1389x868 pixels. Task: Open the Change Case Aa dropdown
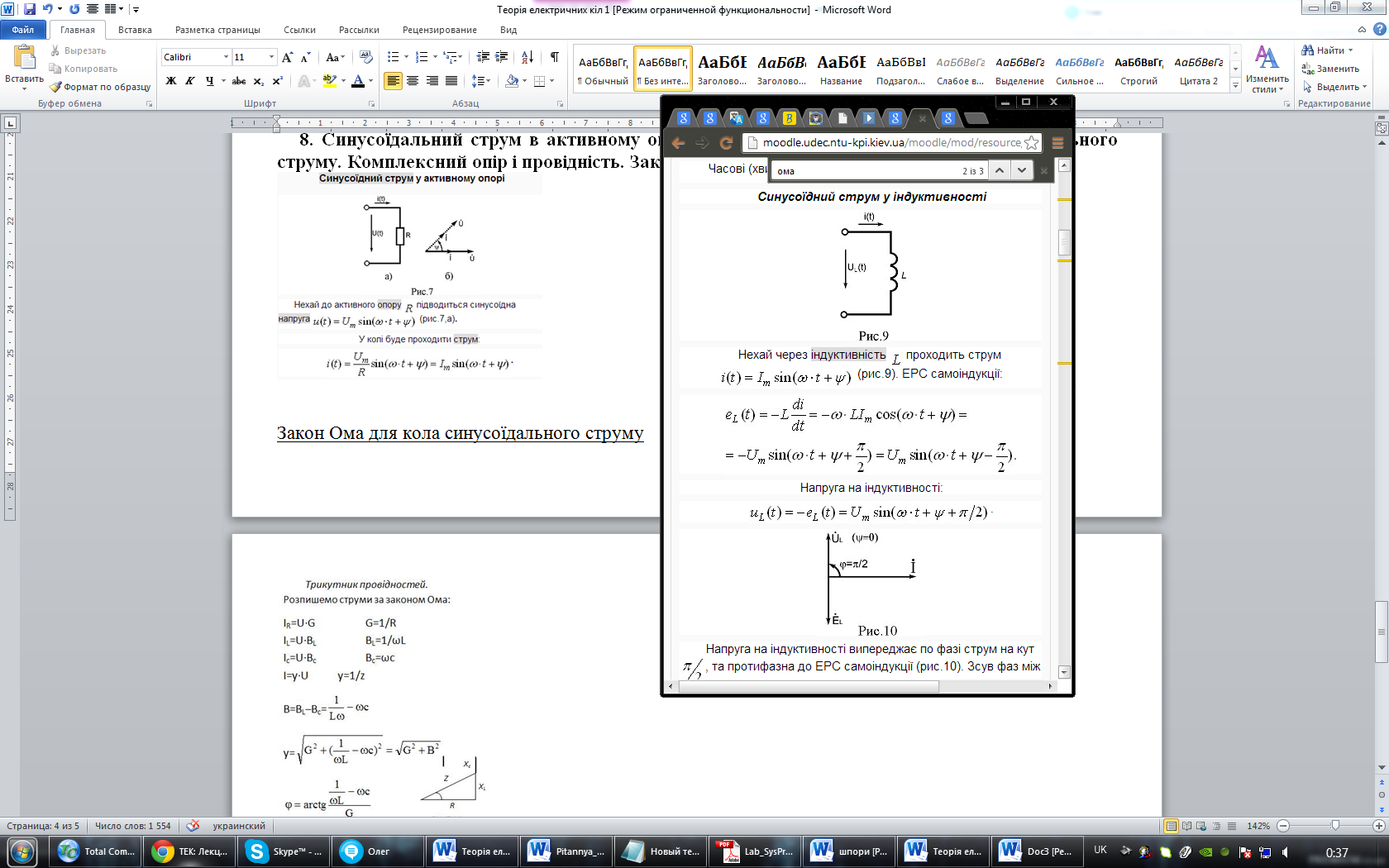point(335,57)
